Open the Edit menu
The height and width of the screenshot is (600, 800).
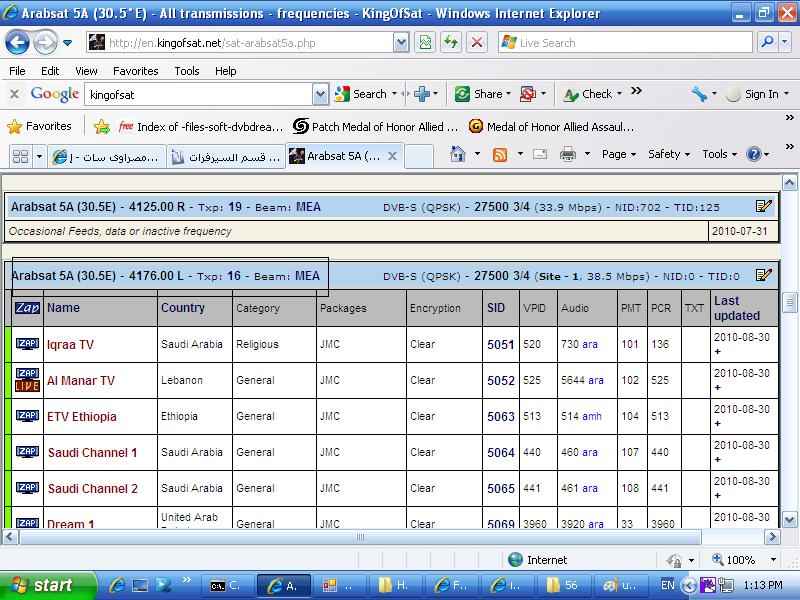point(50,71)
